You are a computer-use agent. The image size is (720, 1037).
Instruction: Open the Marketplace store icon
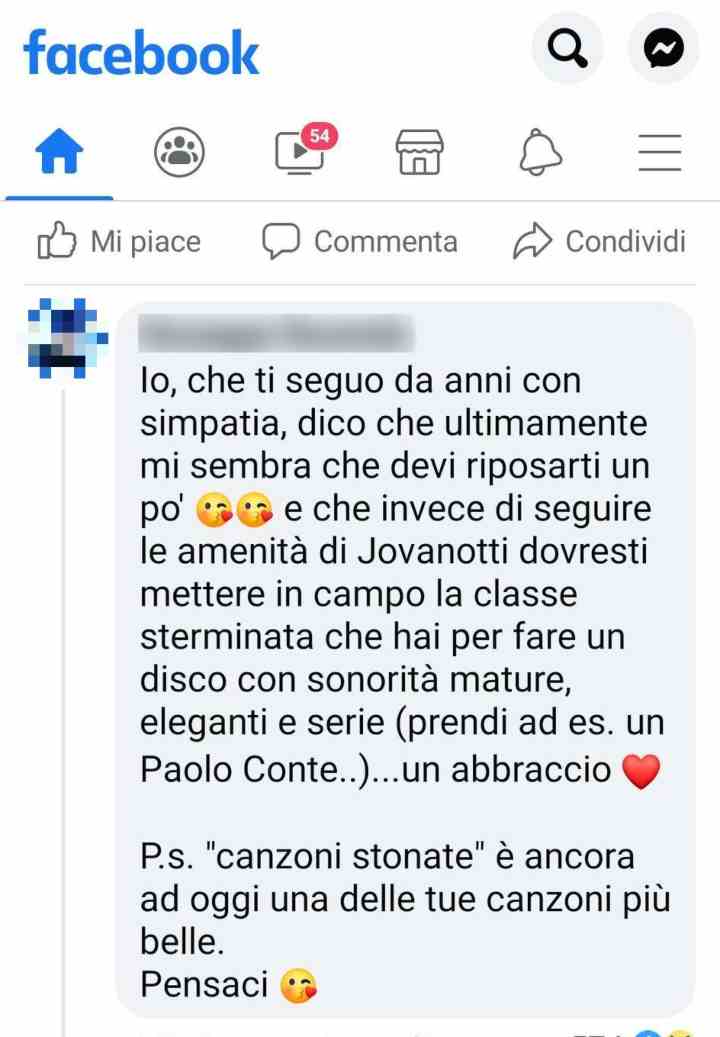(419, 152)
